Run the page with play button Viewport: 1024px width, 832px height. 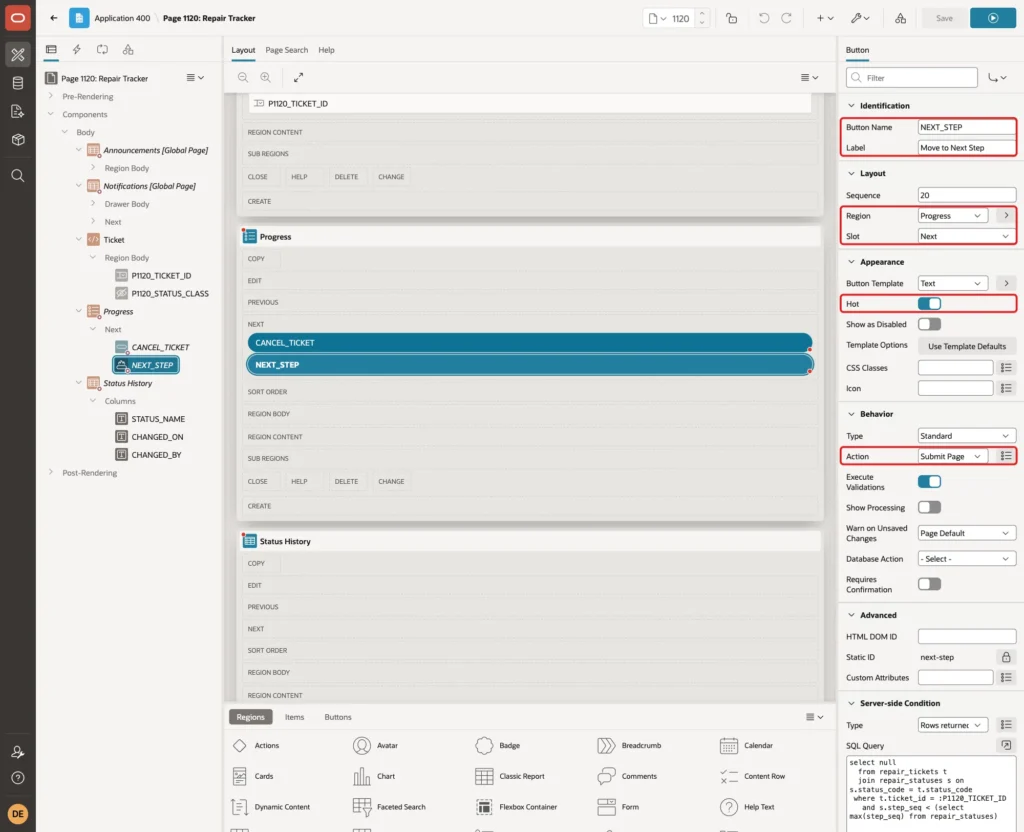(993, 18)
